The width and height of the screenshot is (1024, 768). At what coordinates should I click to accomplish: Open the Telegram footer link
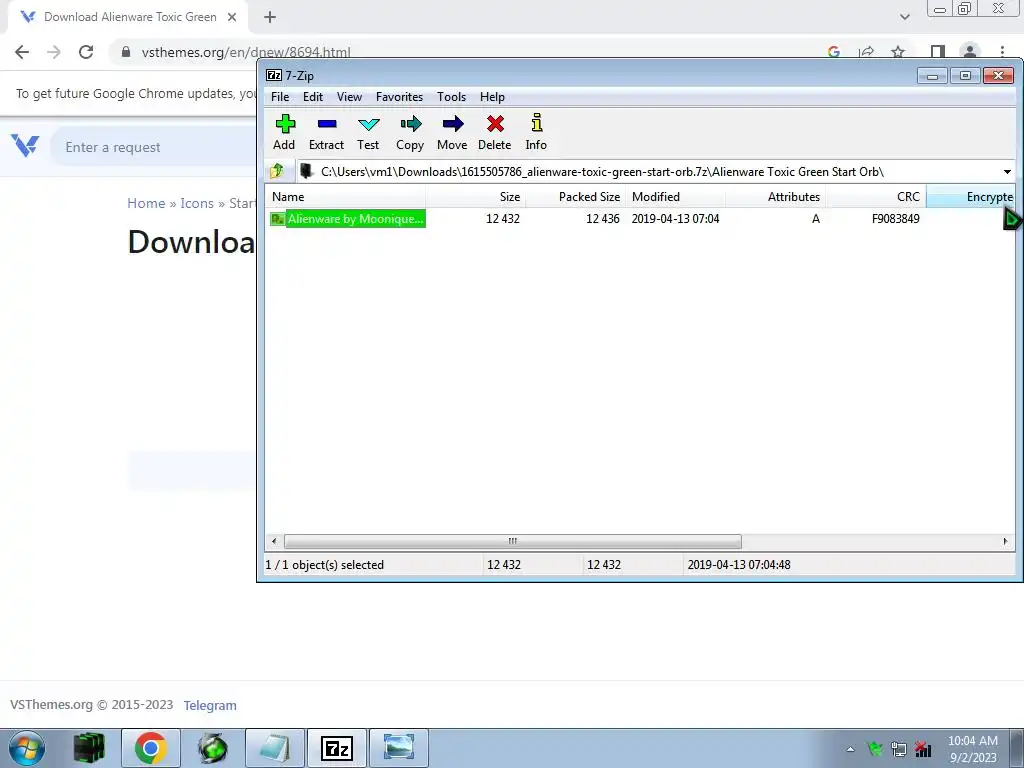click(x=210, y=705)
